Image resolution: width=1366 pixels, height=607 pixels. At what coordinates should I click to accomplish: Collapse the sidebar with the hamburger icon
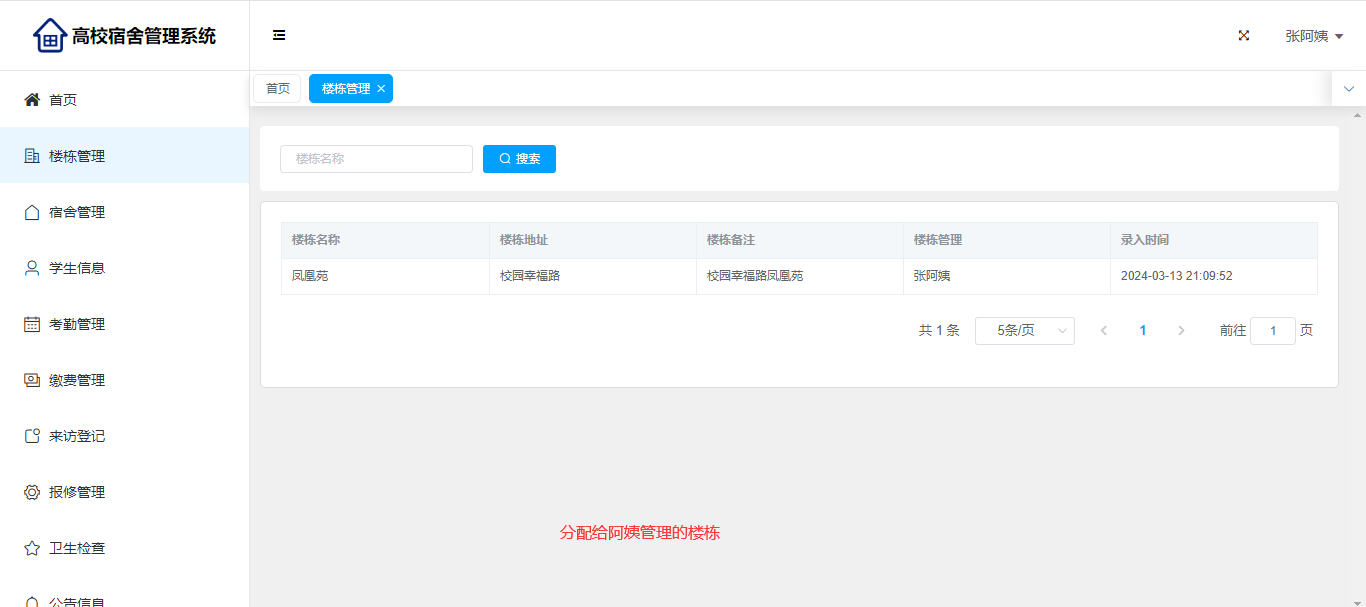pyautogui.click(x=279, y=36)
